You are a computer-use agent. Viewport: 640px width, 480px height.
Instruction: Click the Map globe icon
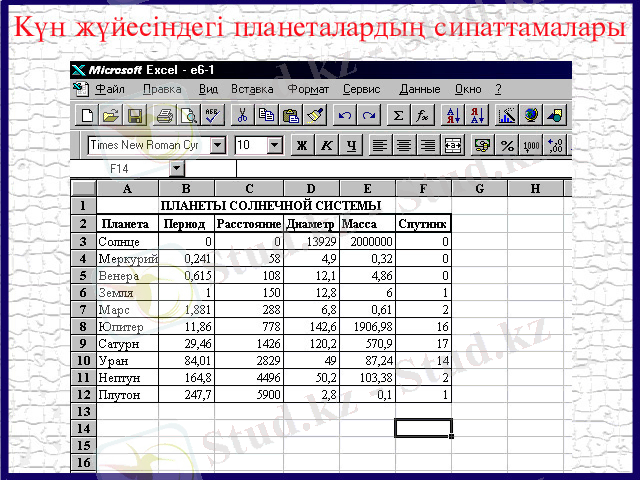[x=531, y=115]
